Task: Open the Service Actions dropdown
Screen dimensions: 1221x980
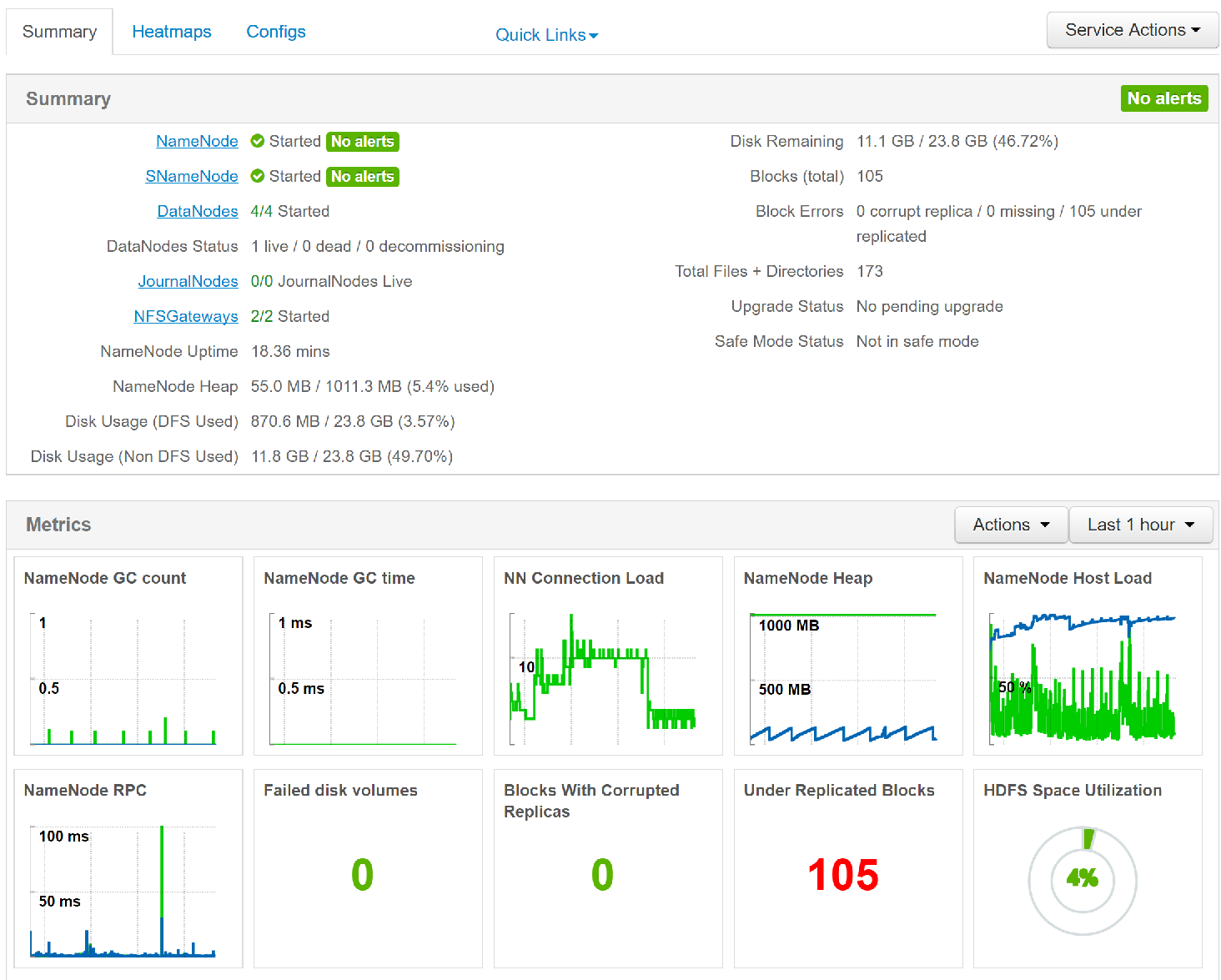Action: tap(1132, 29)
